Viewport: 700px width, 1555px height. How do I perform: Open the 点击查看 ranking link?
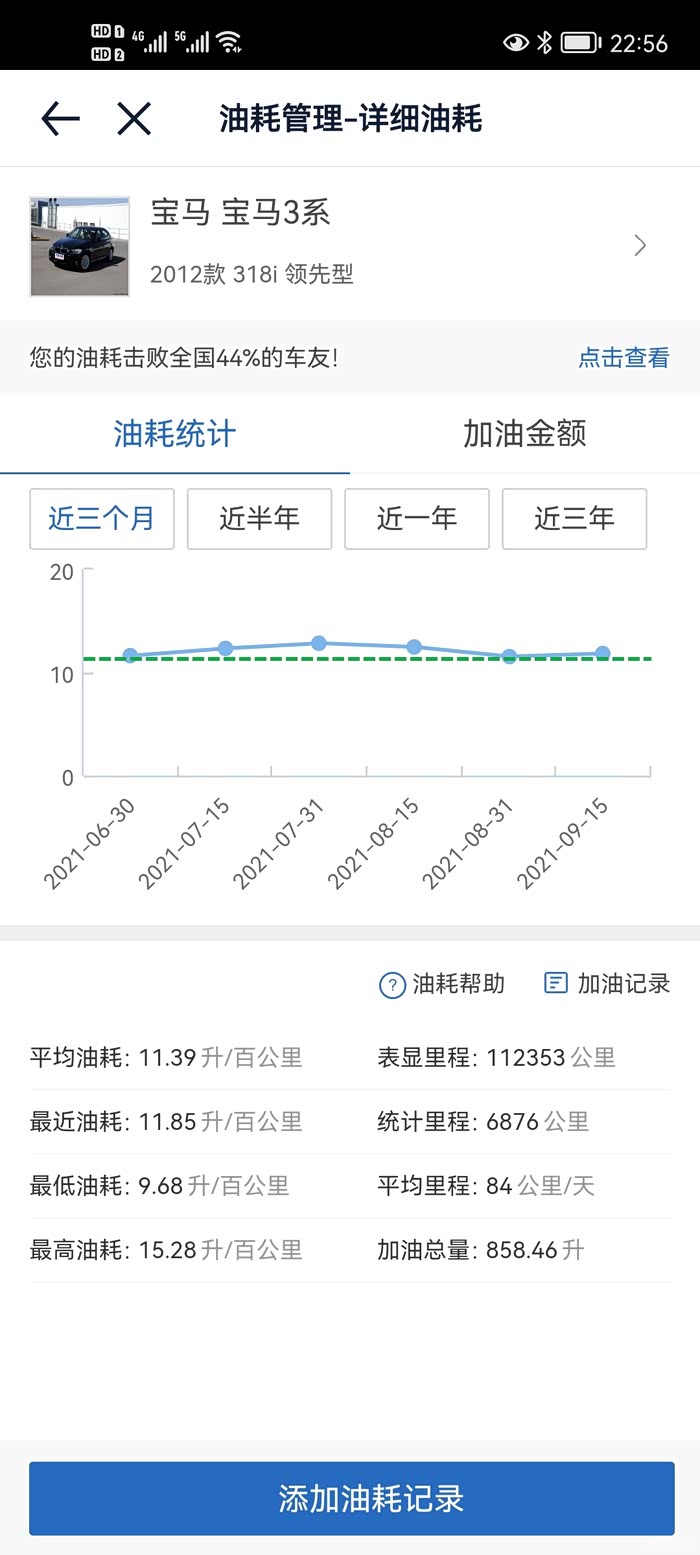[x=623, y=358]
